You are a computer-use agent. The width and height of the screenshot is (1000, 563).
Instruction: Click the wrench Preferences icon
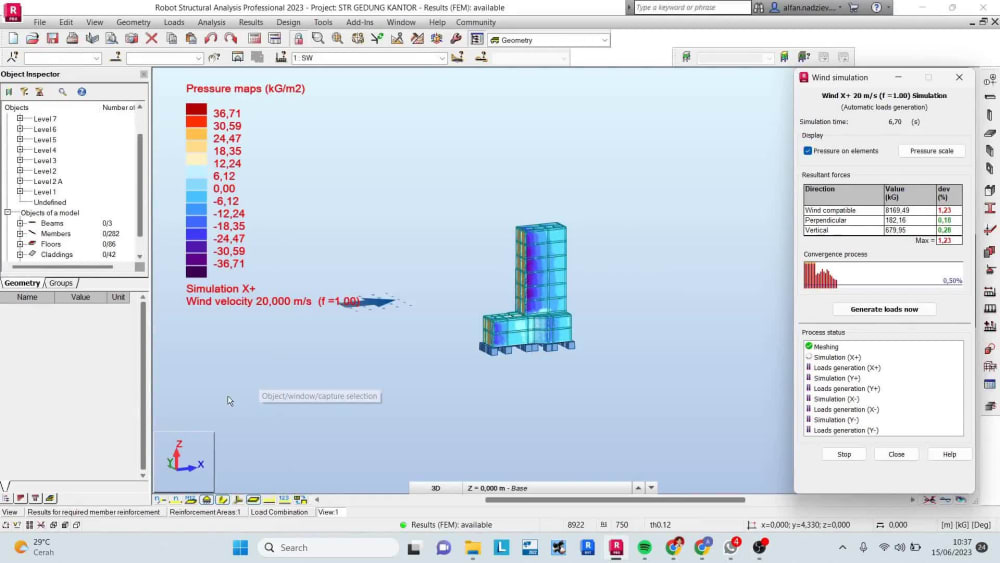[456, 40]
